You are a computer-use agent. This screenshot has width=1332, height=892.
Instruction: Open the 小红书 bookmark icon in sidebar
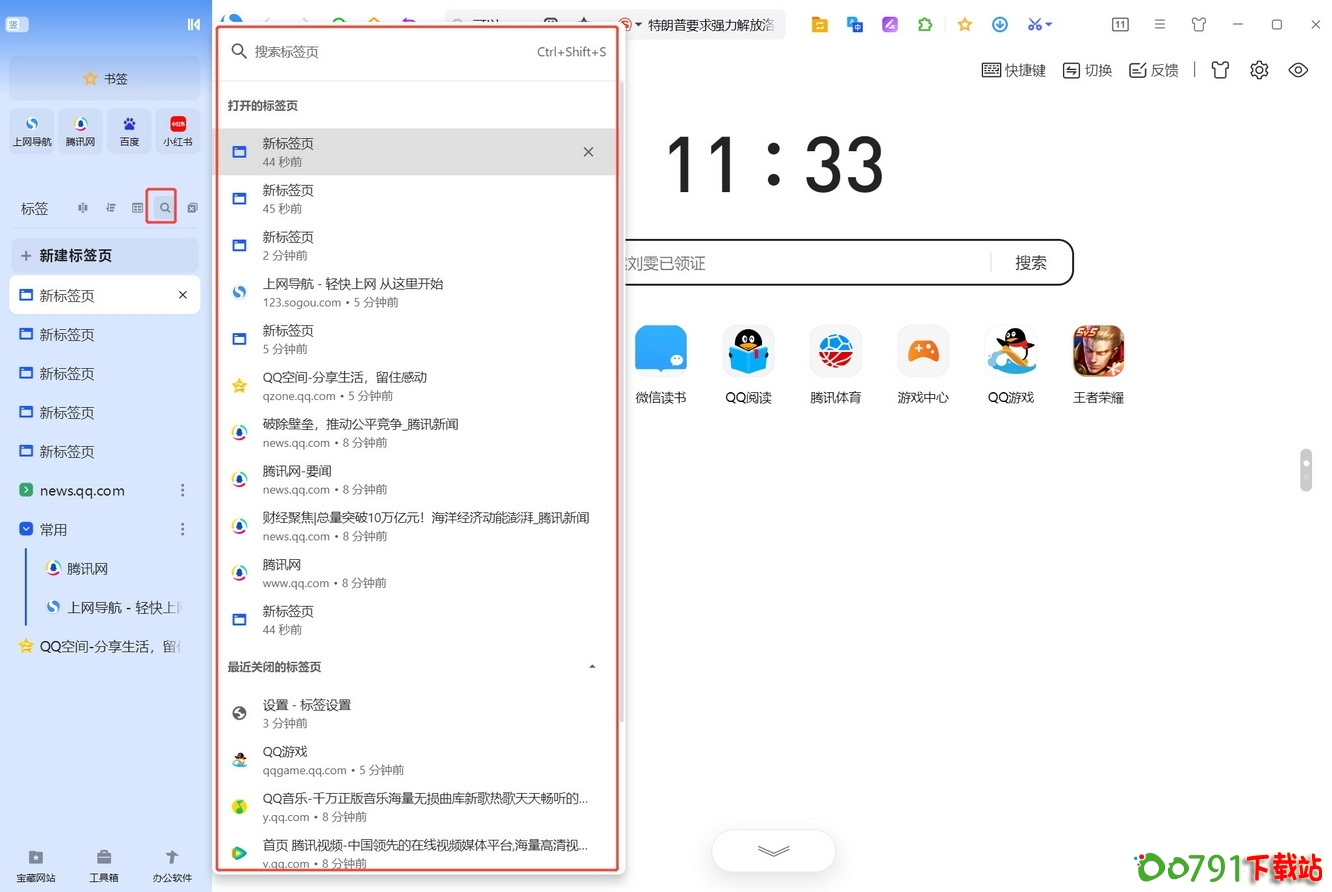177,130
